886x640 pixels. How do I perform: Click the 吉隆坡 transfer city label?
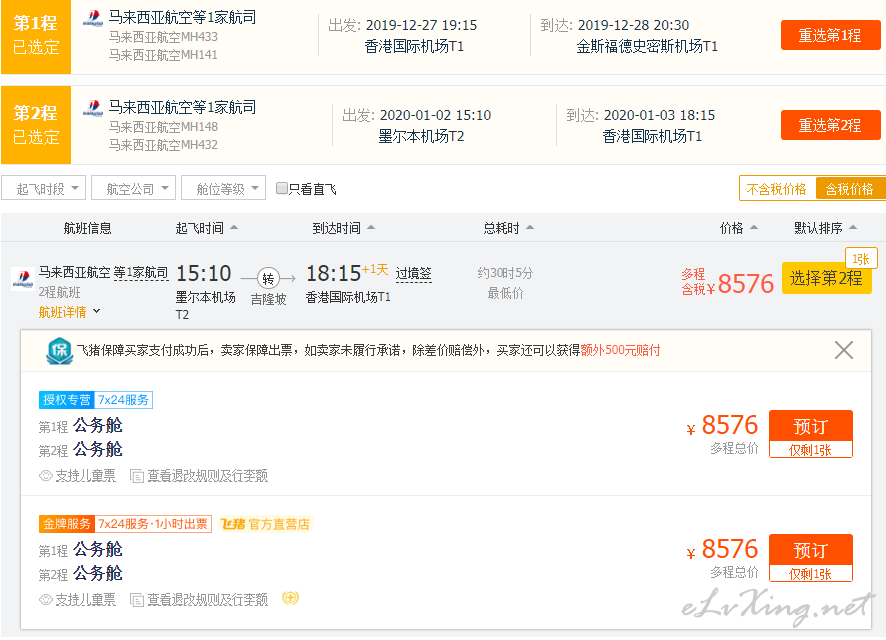pos(268,299)
